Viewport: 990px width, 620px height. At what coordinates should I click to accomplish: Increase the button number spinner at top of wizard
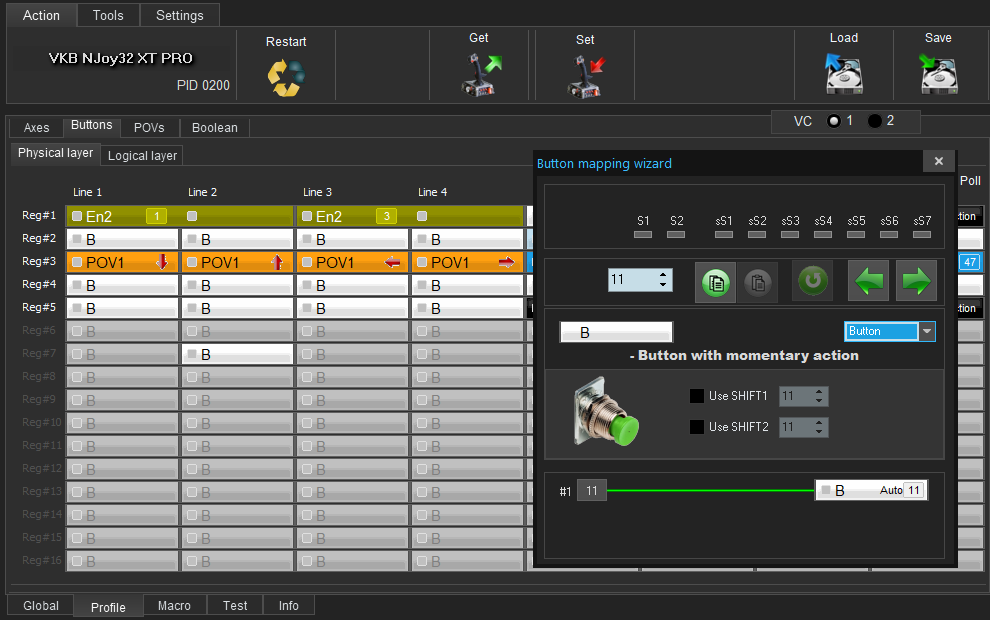tap(663, 275)
